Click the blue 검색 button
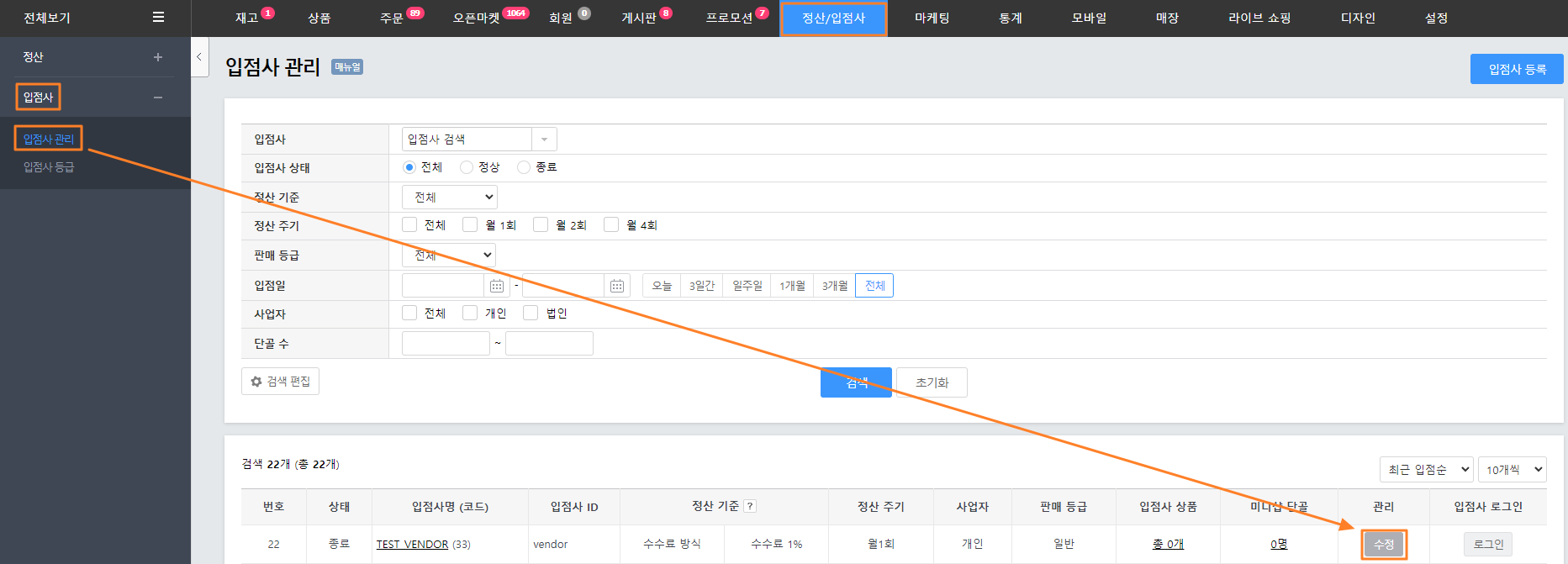 (x=856, y=382)
